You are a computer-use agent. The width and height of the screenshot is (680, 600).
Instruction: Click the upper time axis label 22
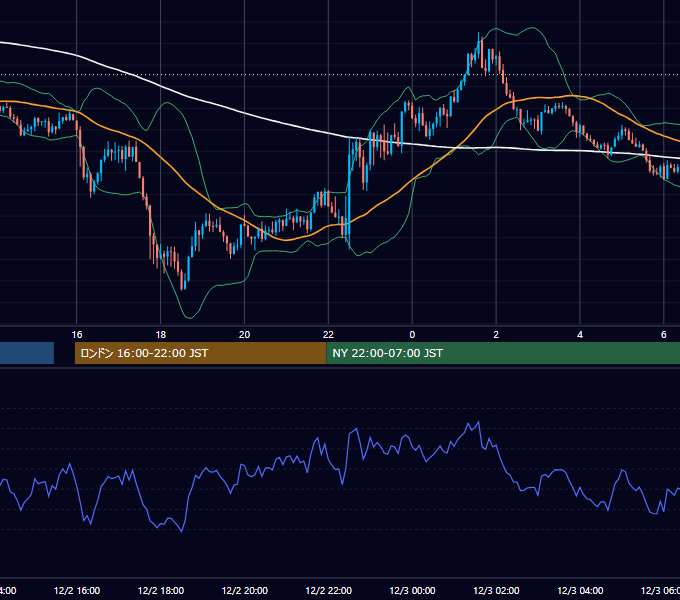coord(328,335)
